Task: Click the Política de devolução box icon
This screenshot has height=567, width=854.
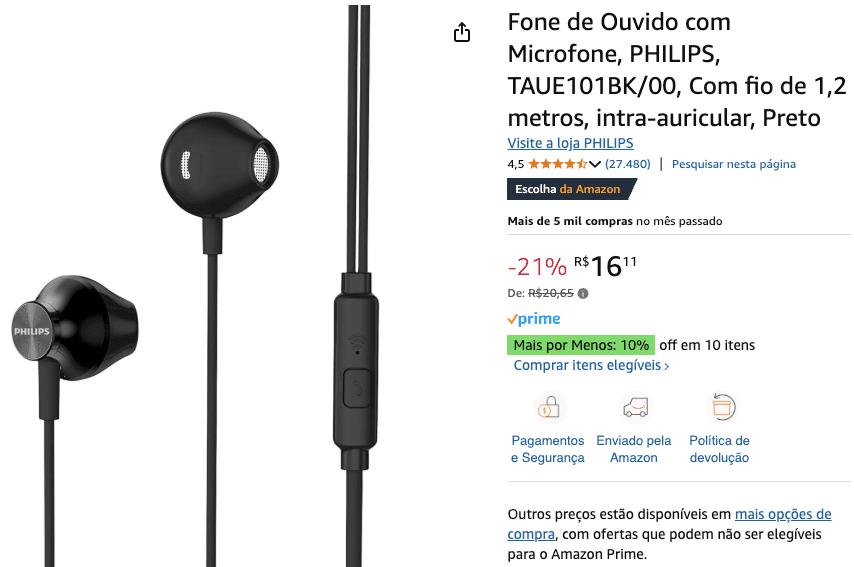Action: 722,407
